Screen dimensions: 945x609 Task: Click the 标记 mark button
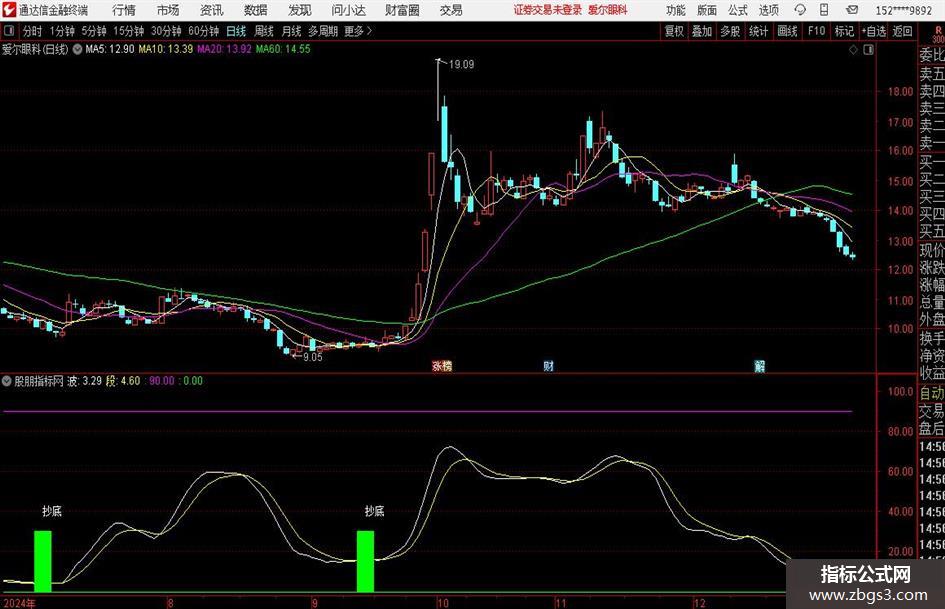844,31
